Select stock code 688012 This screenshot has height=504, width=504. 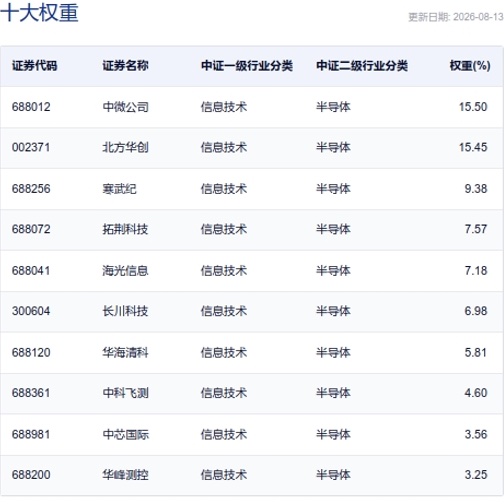31,107
